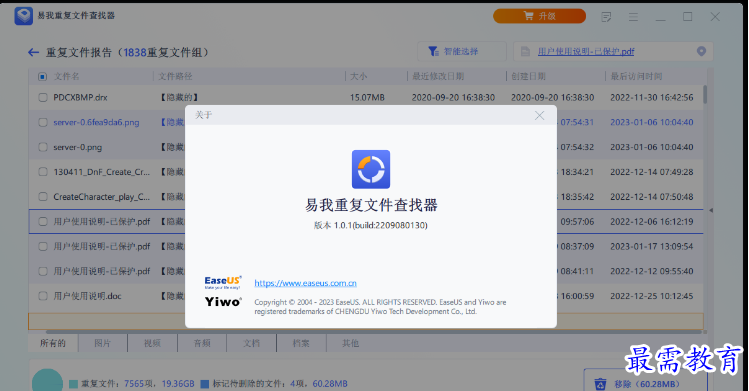Go back with the arrow icon
The height and width of the screenshot is (391, 749).
click(x=33, y=53)
